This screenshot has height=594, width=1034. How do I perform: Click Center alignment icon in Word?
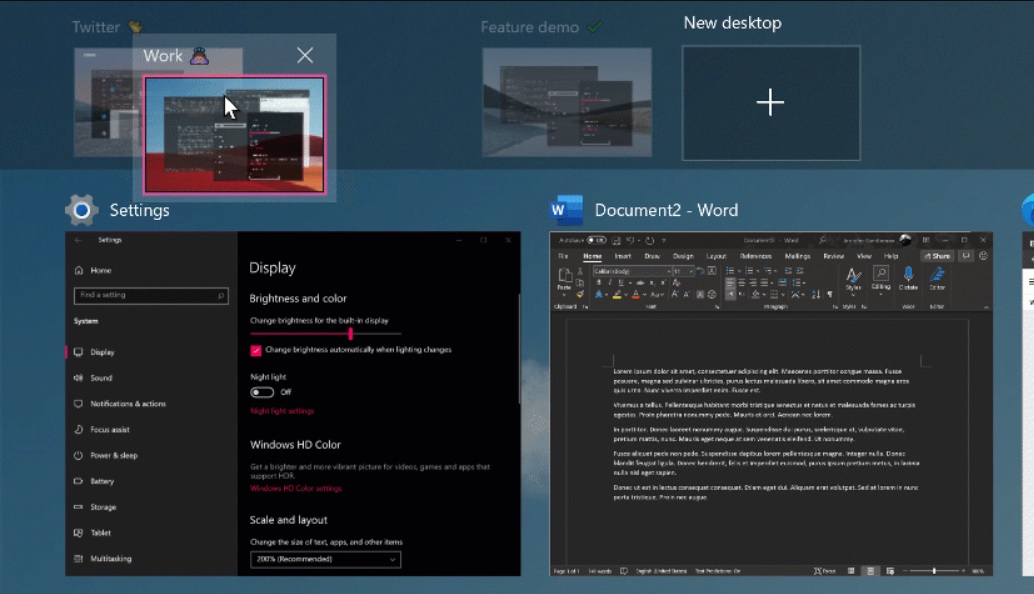(742, 282)
